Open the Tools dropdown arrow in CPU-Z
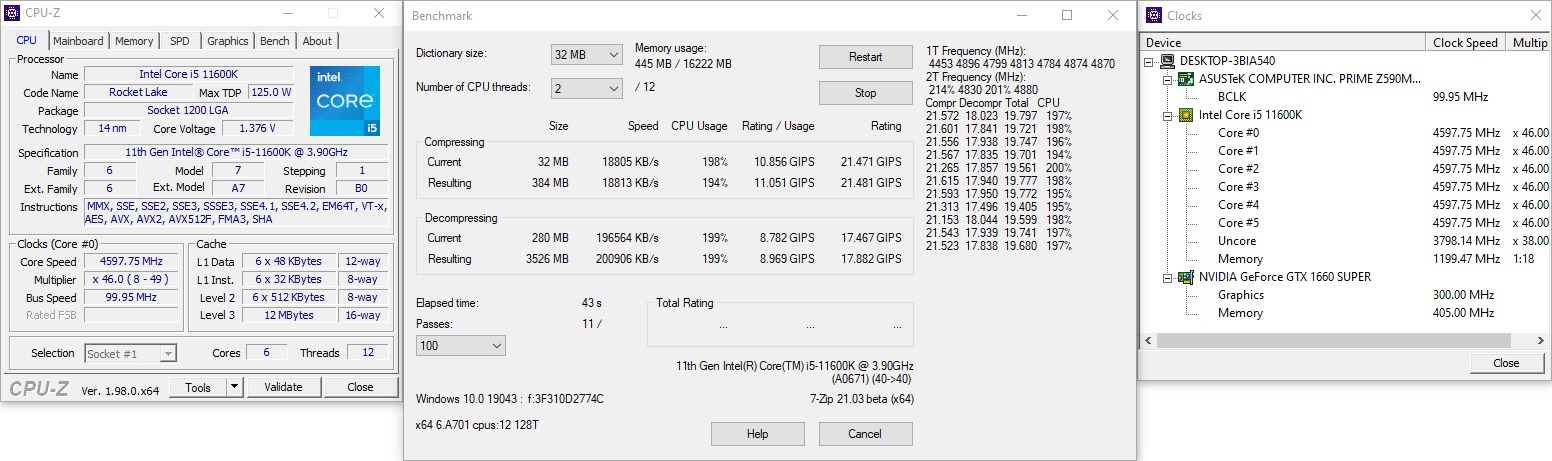The image size is (1552, 461). tap(234, 387)
